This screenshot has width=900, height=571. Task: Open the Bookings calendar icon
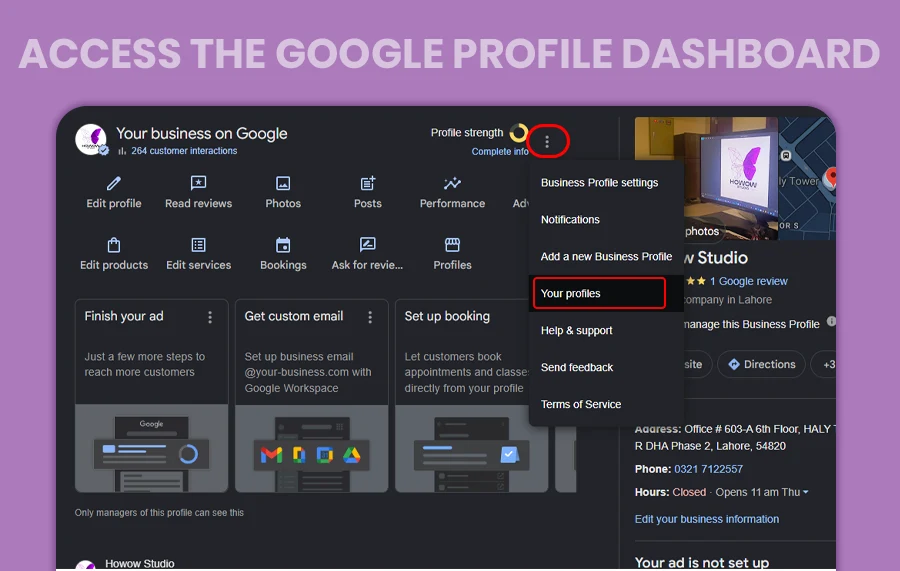[x=283, y=245]
